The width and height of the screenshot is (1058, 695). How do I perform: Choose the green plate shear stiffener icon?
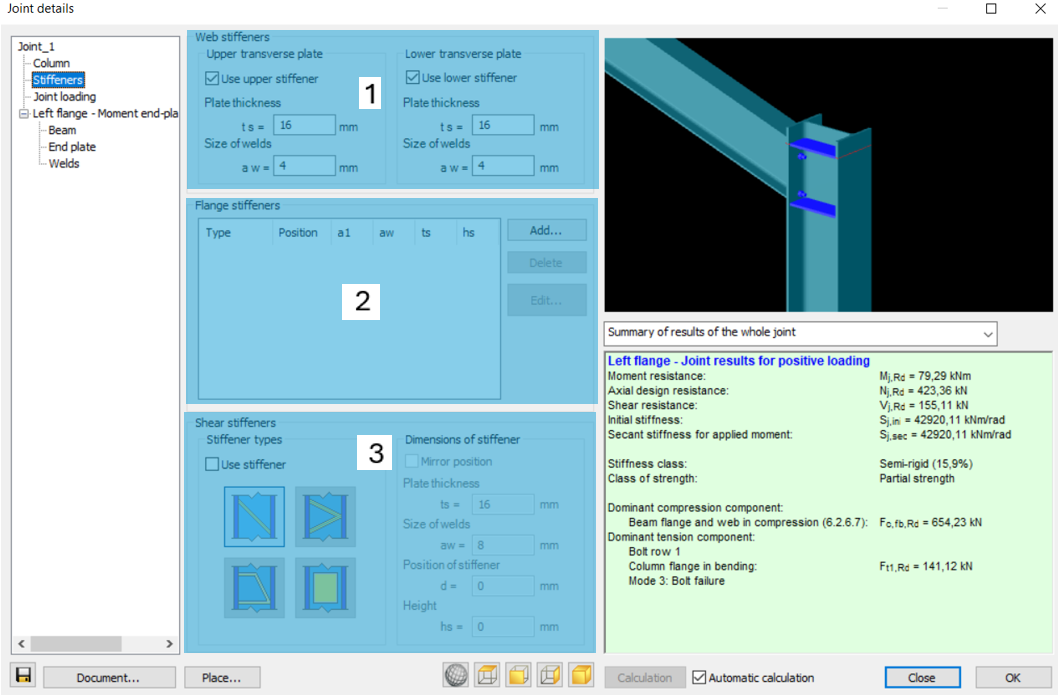point(325,588)
